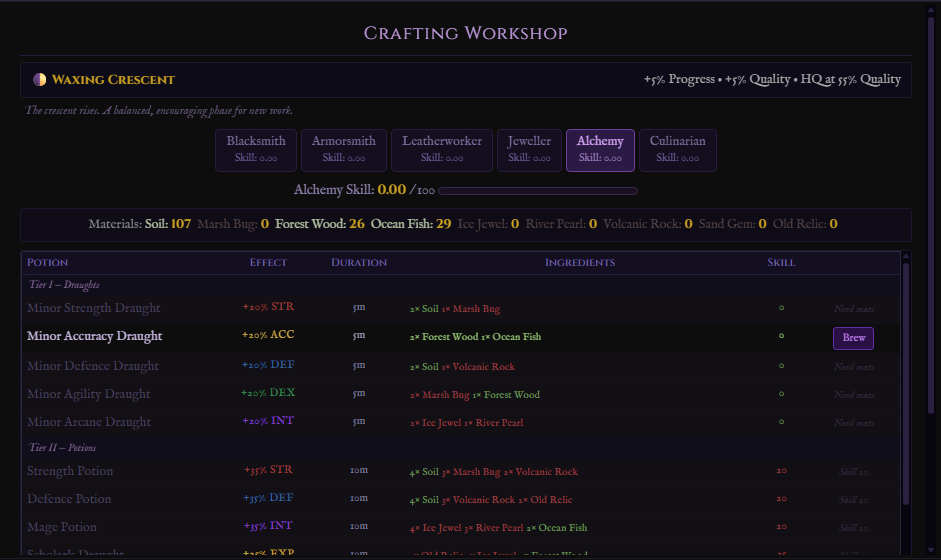The height and width of the screenshot is (560, 941).
Task: Switch to the Leatherworker tab
Action: 442,150
